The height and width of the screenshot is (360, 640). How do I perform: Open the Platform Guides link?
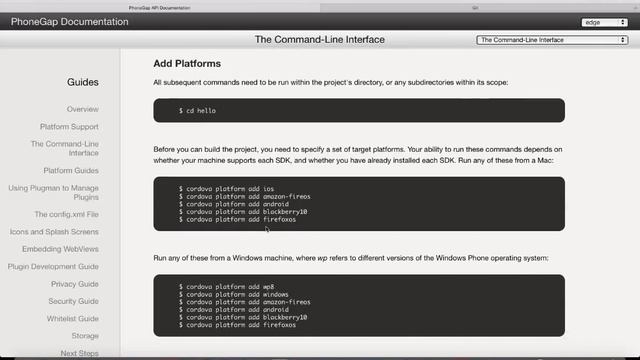tap(71, 171)
